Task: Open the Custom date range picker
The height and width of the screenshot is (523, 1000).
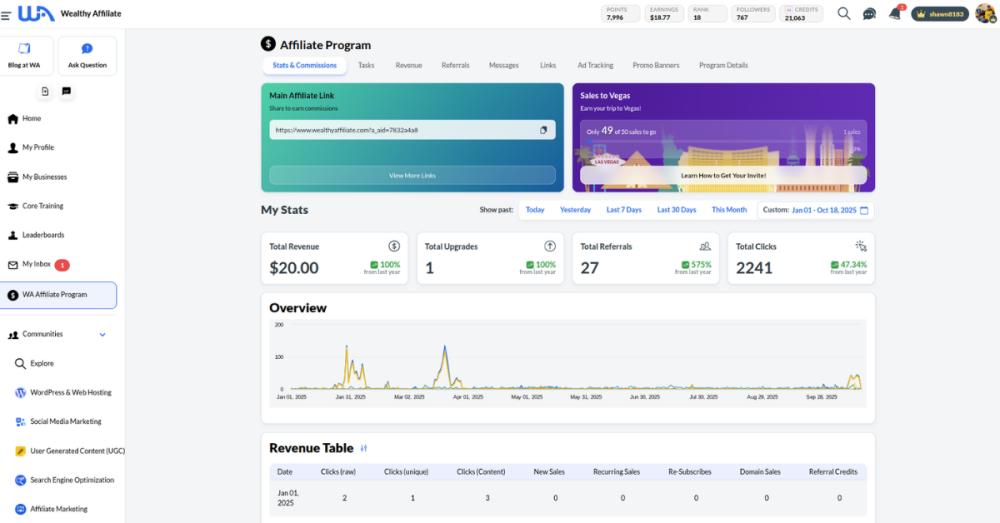Action: click(822, 210)
